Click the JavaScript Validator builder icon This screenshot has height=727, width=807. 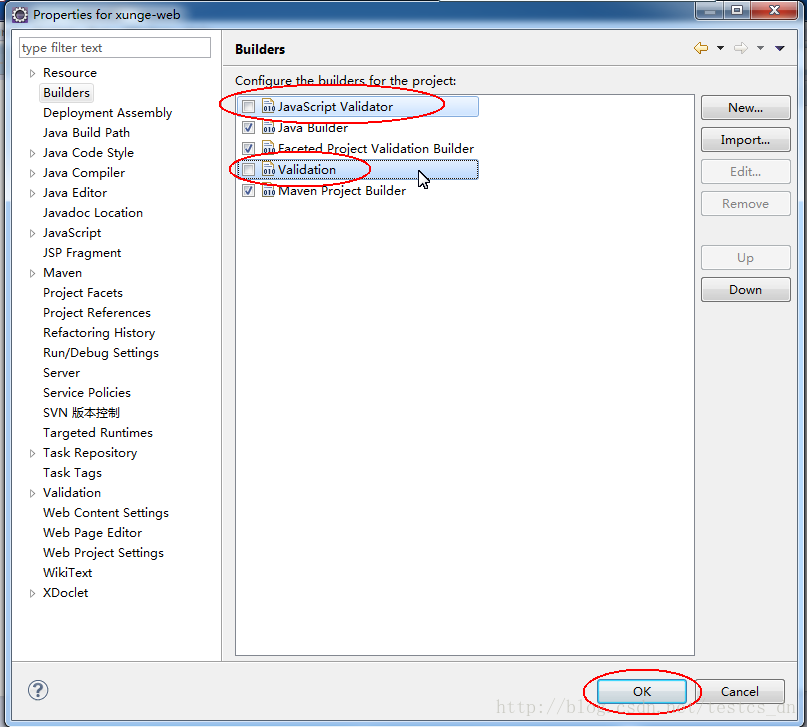[x=269, y=106]
